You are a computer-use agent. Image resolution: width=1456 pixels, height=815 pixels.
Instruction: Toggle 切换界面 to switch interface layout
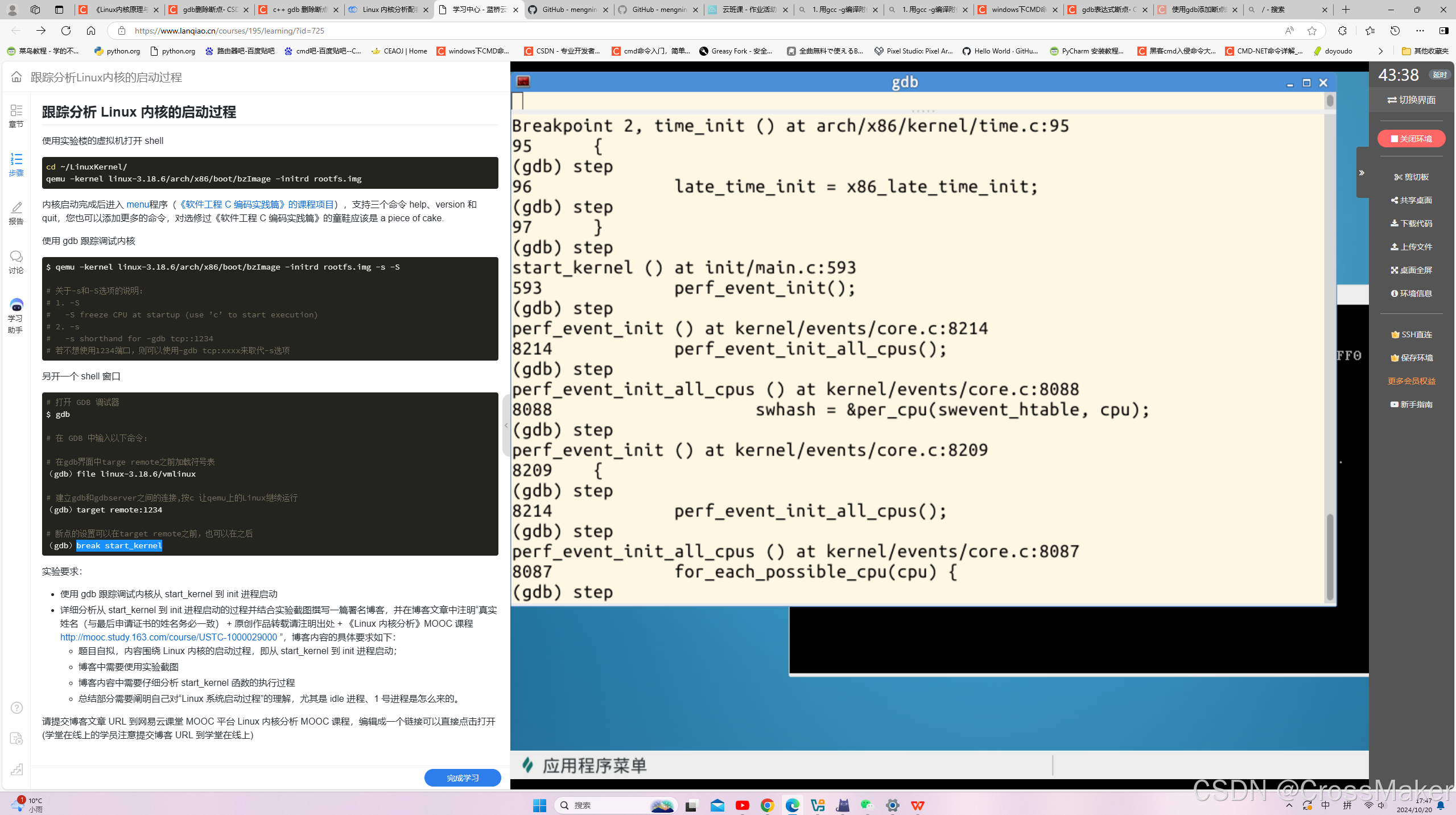click(1411, 100)
